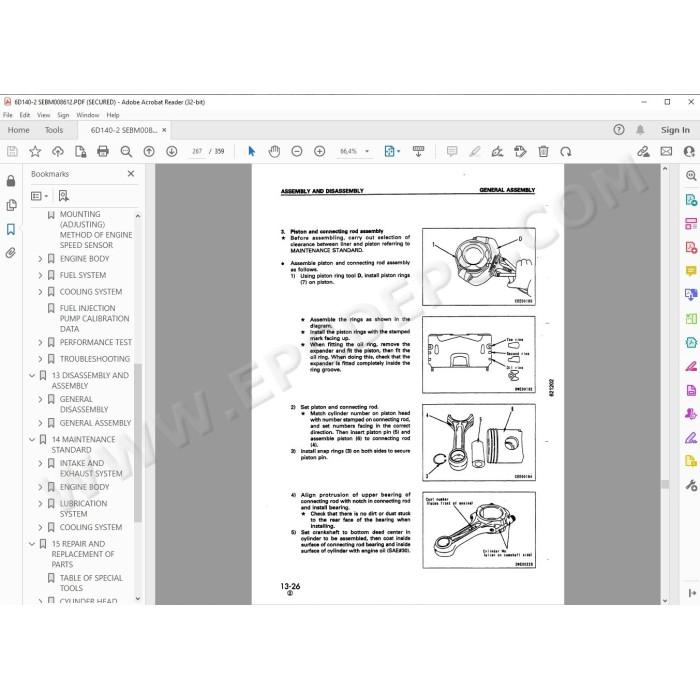Open the Comment tool in right pane
The image size is (700, 700).
point(691,271)
